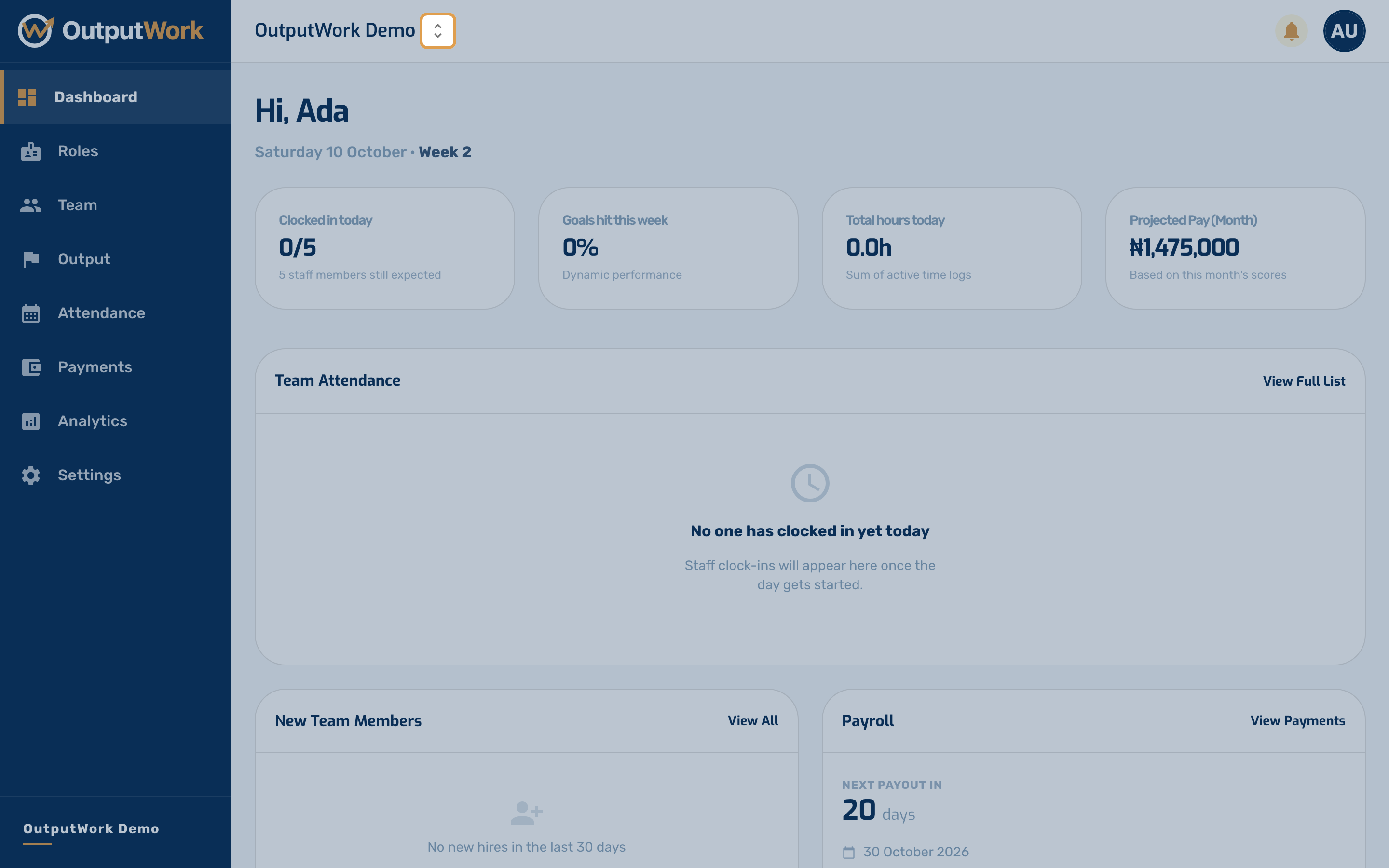Click the Settings gear icon
Screen dimensions: 1389x868
31,475
